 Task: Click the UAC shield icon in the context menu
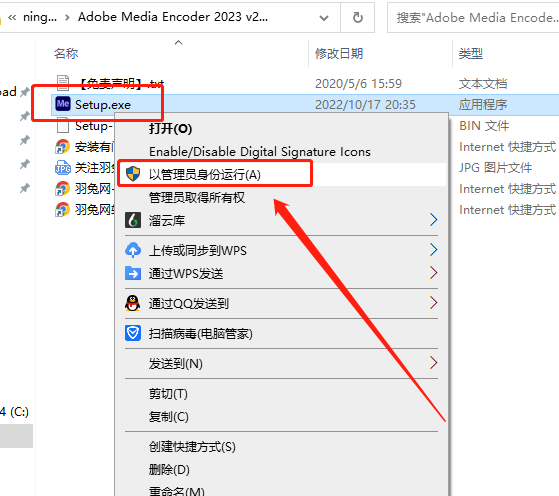point(133,174)
